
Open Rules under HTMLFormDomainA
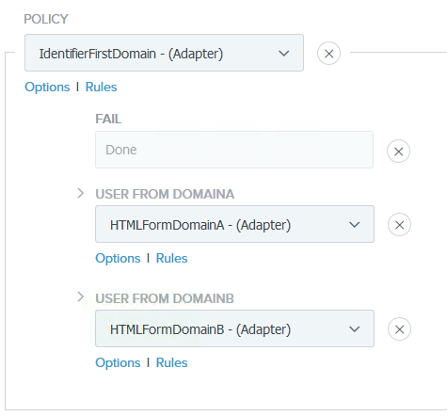pyautogui.click(x=172, y=258)
